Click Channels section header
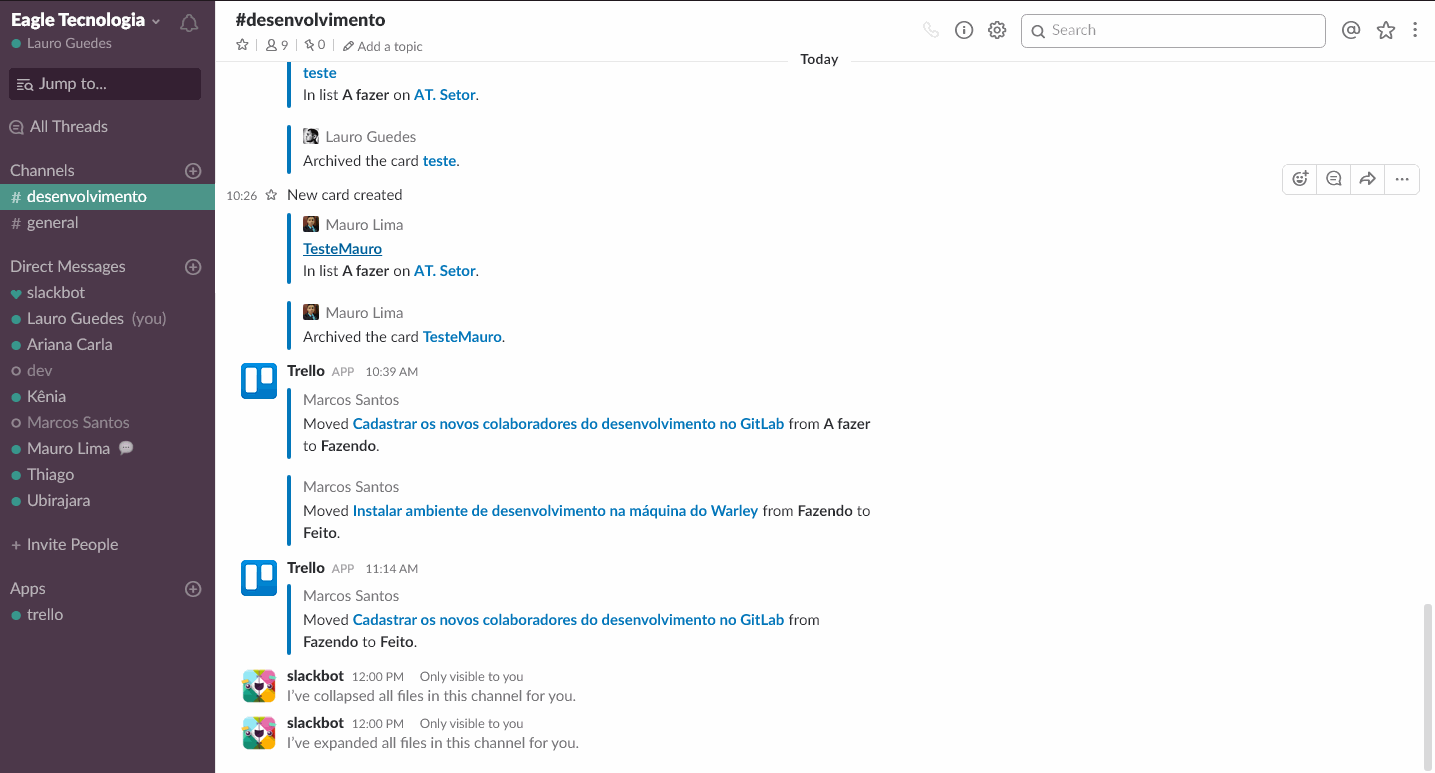This screenshot has width=1435, height=773. tap(42, 171)
